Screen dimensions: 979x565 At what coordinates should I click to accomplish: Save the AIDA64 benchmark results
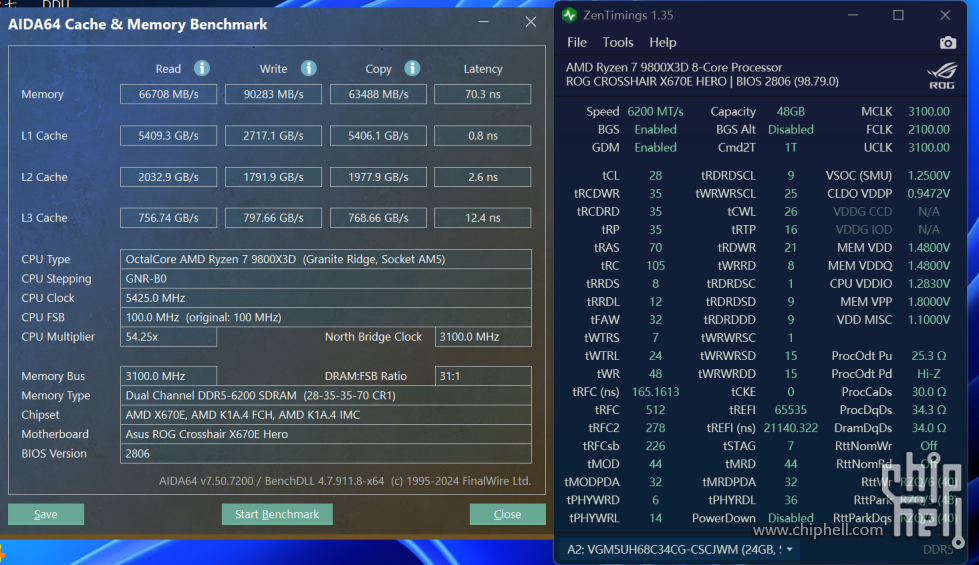click(x=46, y=514)
